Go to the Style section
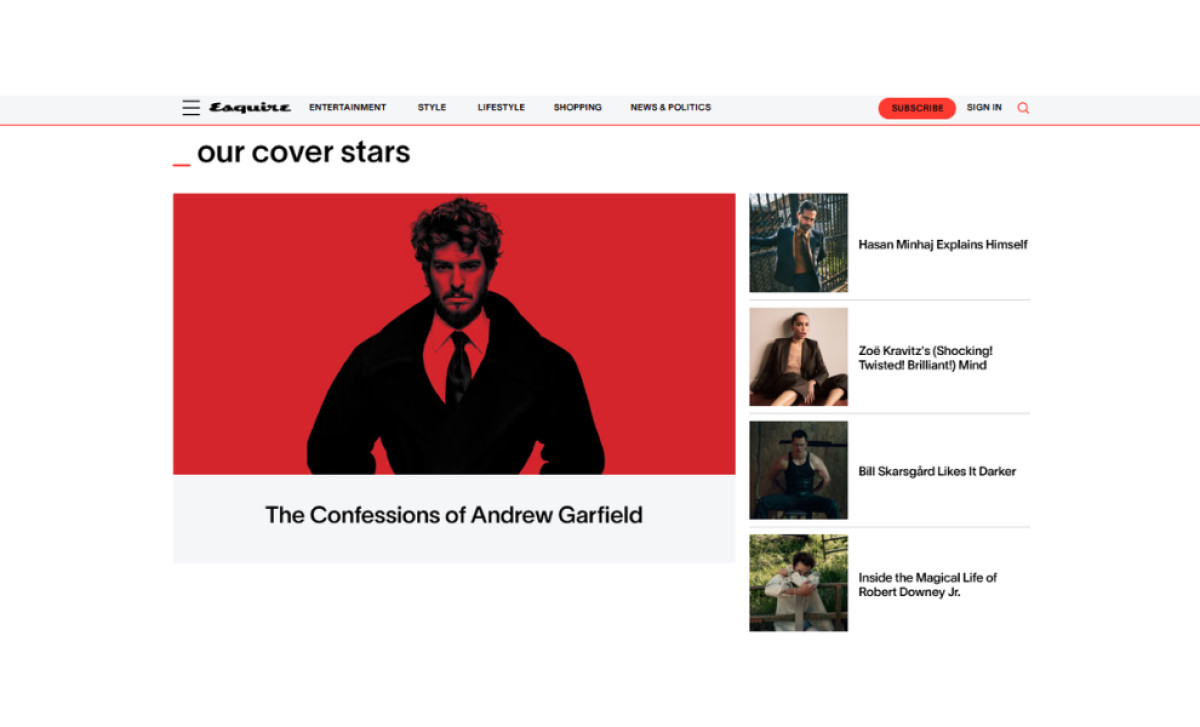1200x727 pixels. 432,108
